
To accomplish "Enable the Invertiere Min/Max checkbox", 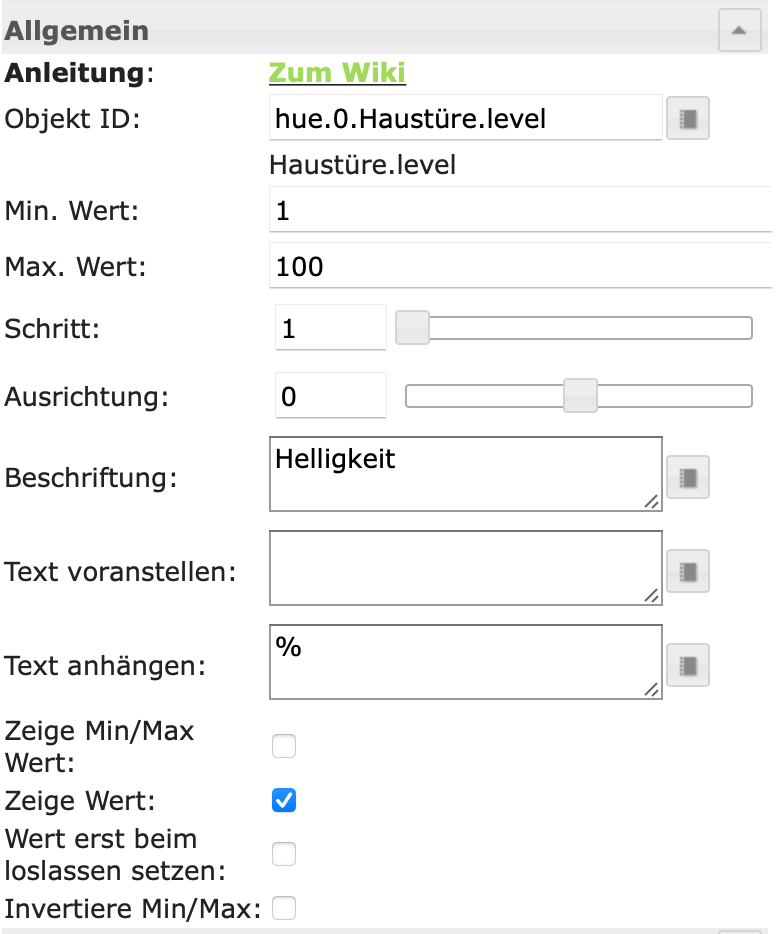I will tap(285, 908).
